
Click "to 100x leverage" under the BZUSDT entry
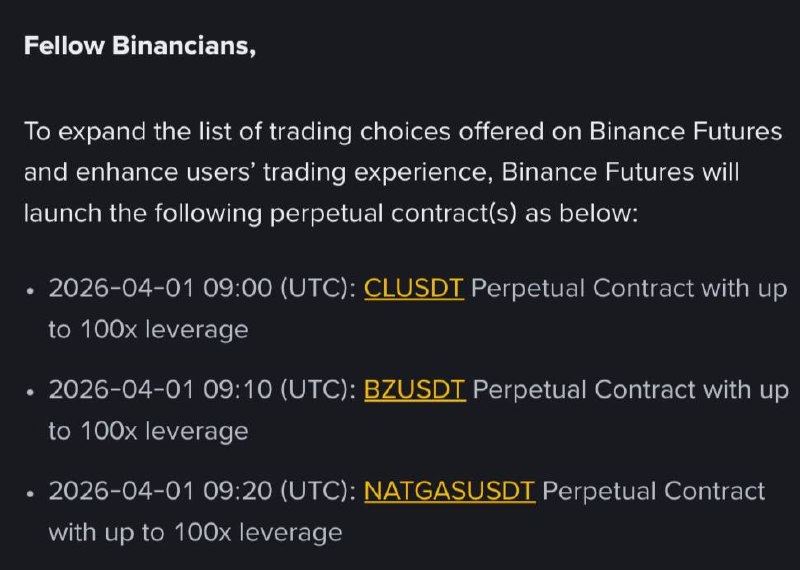(x=148, y=431)
